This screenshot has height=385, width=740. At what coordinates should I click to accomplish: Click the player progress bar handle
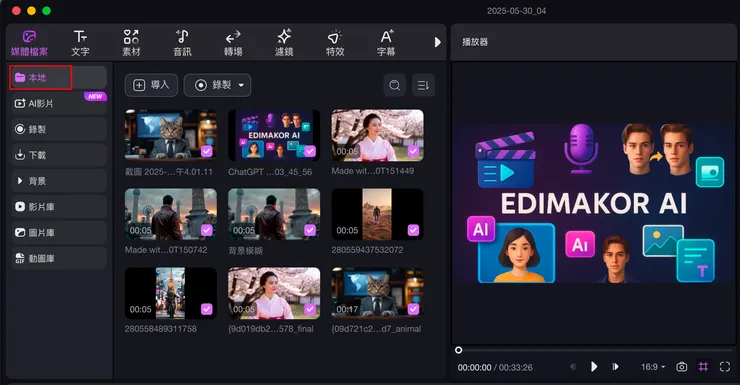click(458, 350)
